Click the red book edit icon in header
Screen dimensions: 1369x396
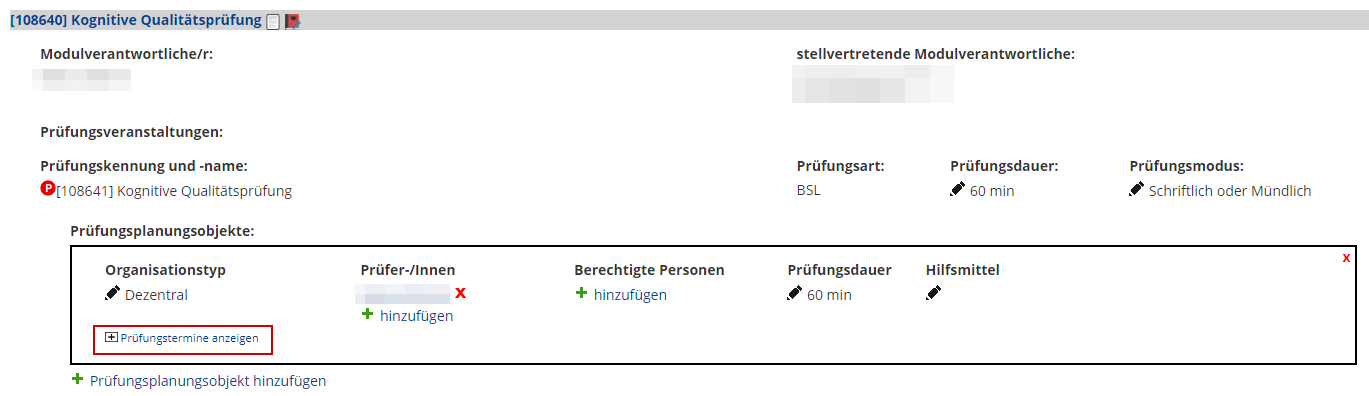pos(292,21)
